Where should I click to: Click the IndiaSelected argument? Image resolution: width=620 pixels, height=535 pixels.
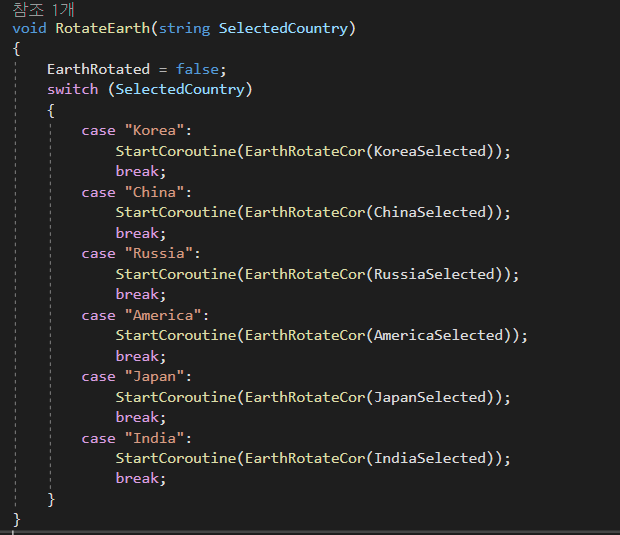tap(430, 458)
